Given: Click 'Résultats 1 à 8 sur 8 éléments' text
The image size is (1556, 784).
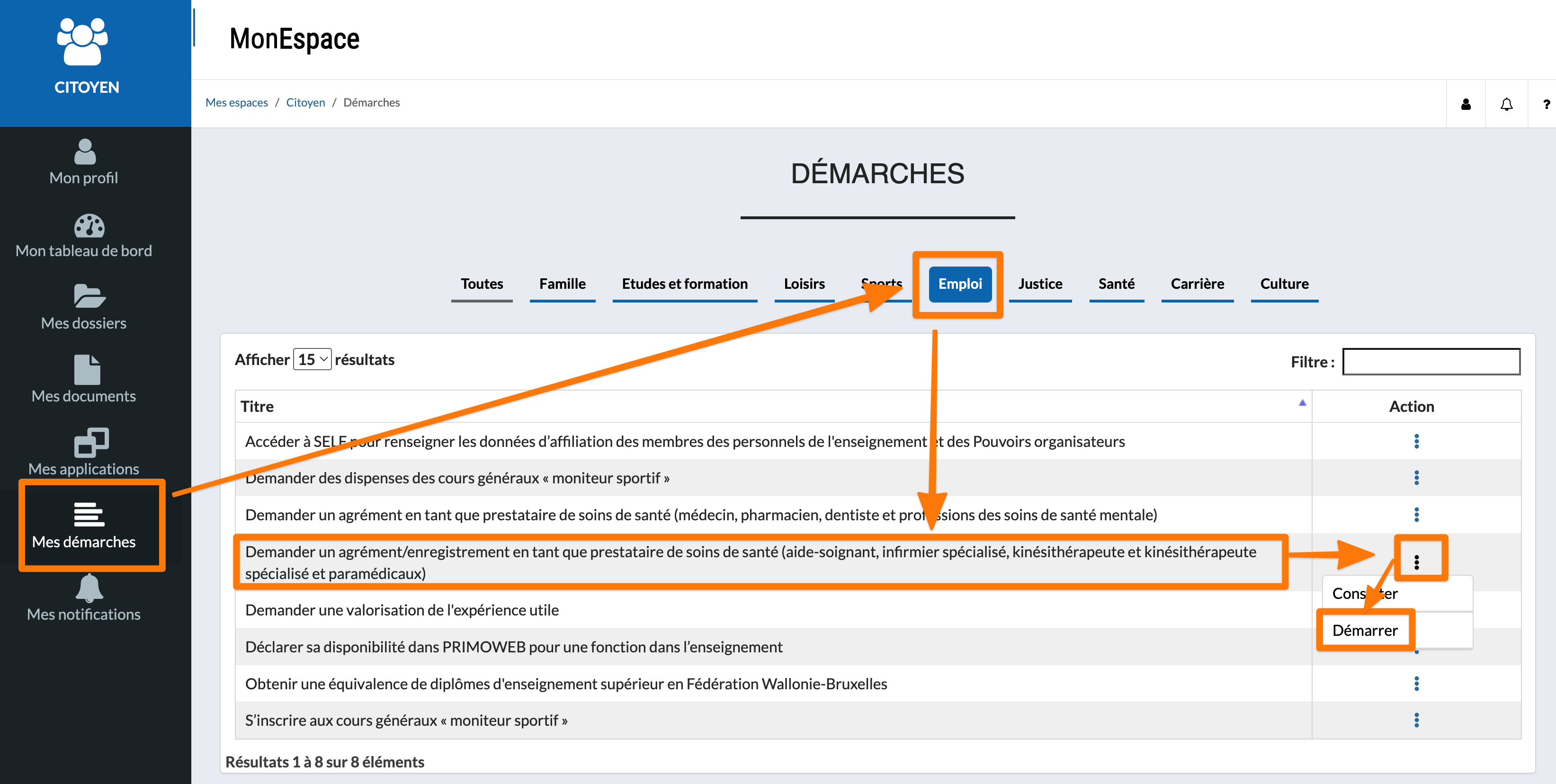Looking at the screenshot, I should tap(324, 762).
